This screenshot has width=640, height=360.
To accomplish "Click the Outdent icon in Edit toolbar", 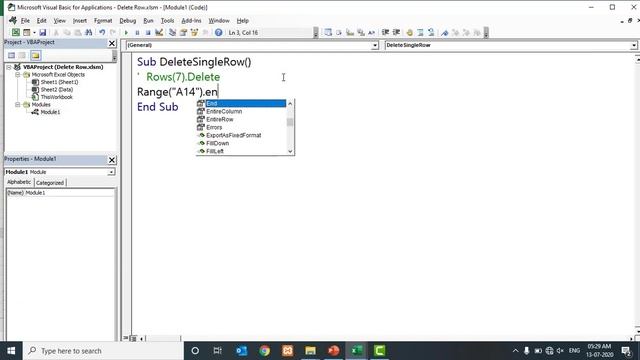I will tap(396, 32).
